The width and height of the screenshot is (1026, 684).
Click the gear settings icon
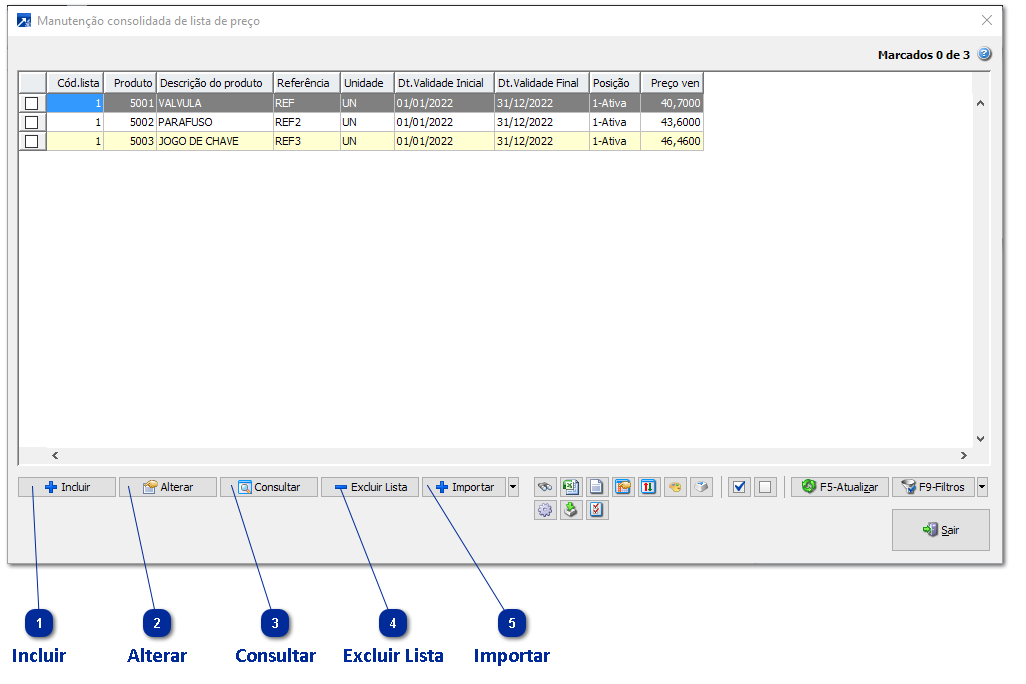(545, 510)
